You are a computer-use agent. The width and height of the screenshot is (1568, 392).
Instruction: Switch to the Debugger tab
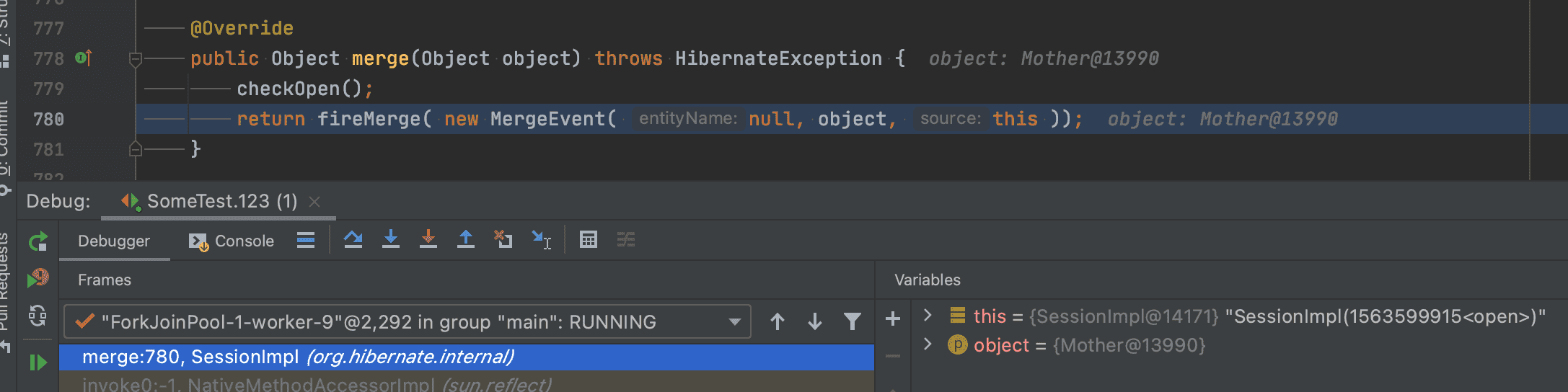114,241
